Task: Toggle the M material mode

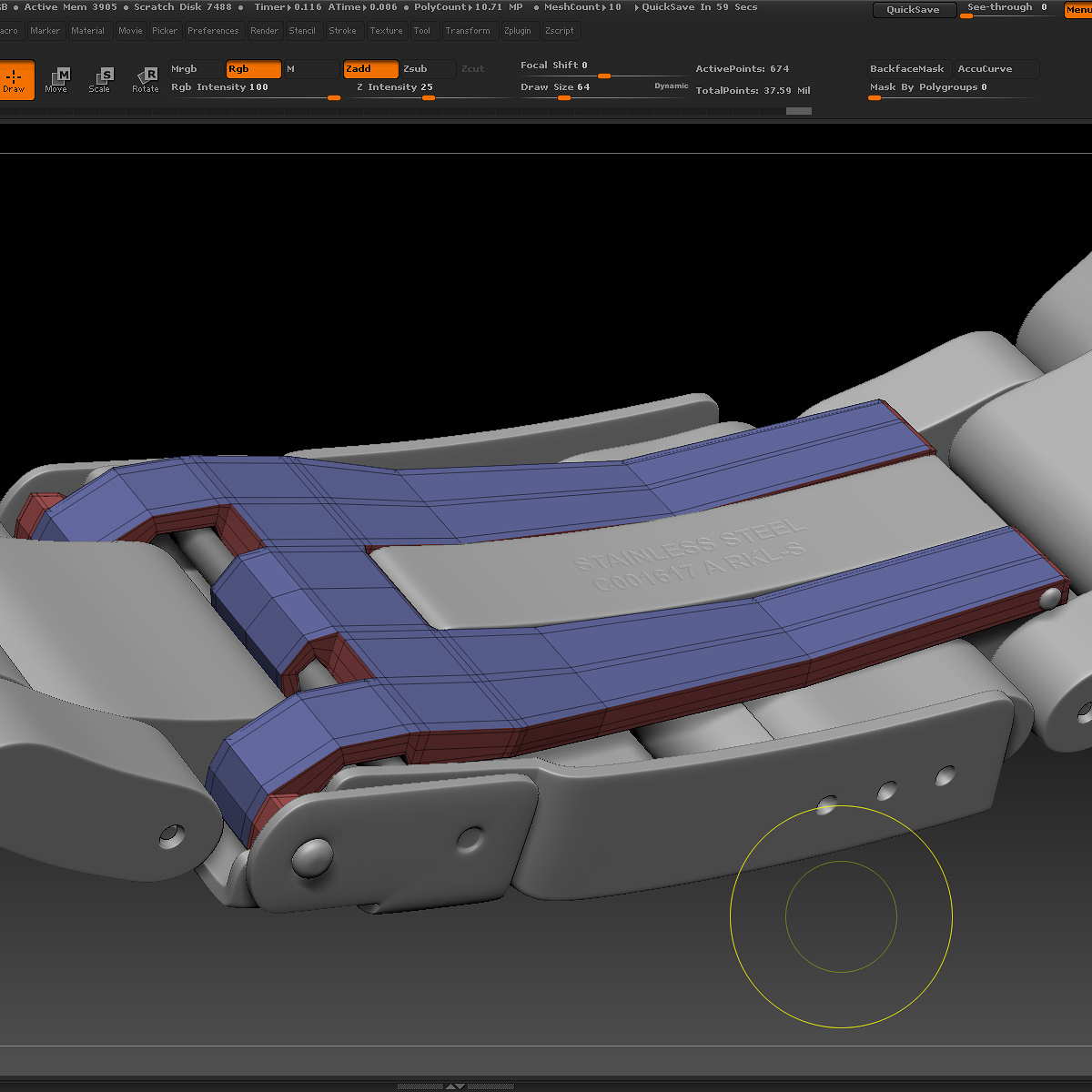Action: 311,69
